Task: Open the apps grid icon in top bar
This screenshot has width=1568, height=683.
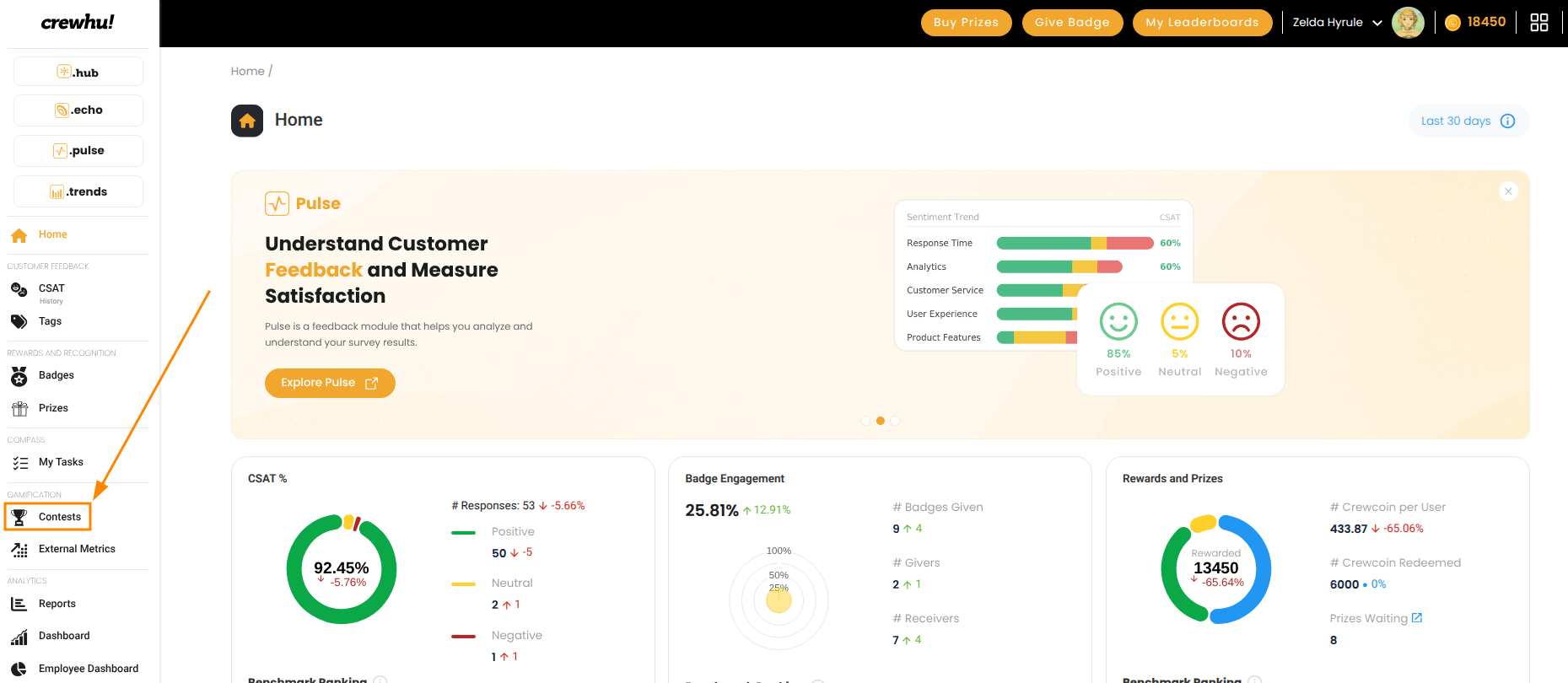Action: click(1539, 23)
